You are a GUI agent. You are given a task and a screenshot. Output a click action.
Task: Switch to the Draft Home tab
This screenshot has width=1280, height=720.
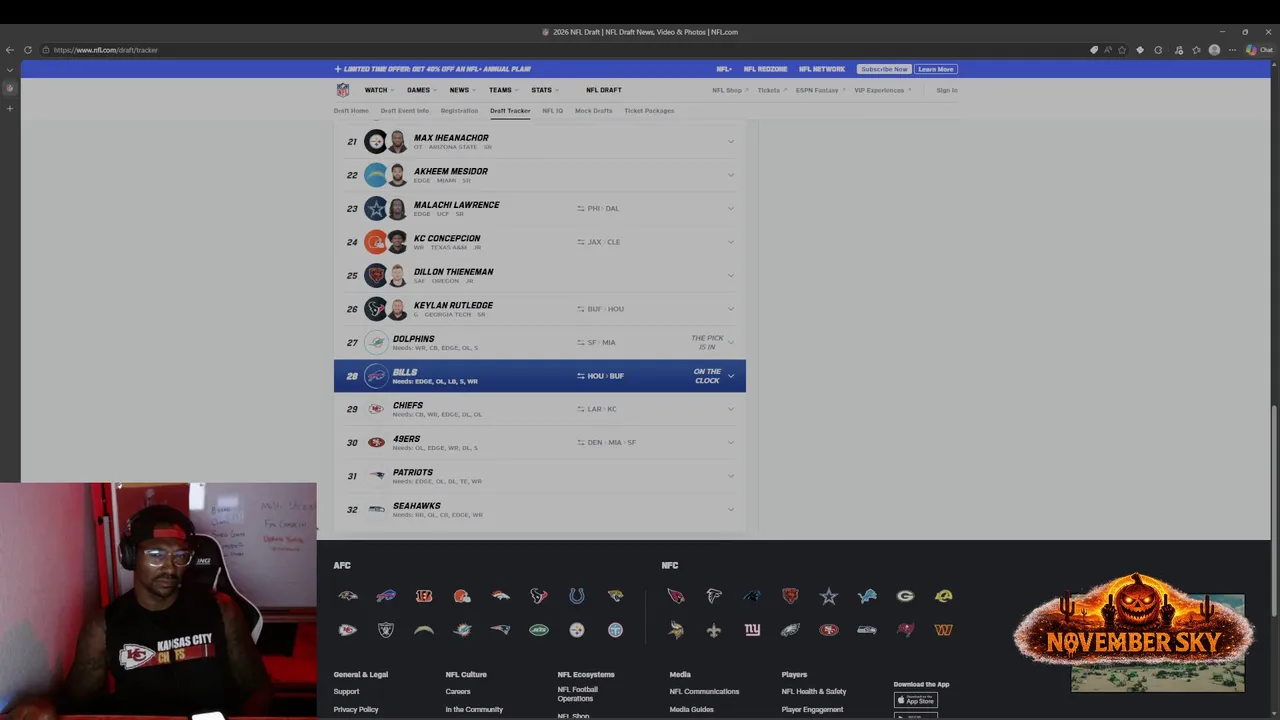351,110
